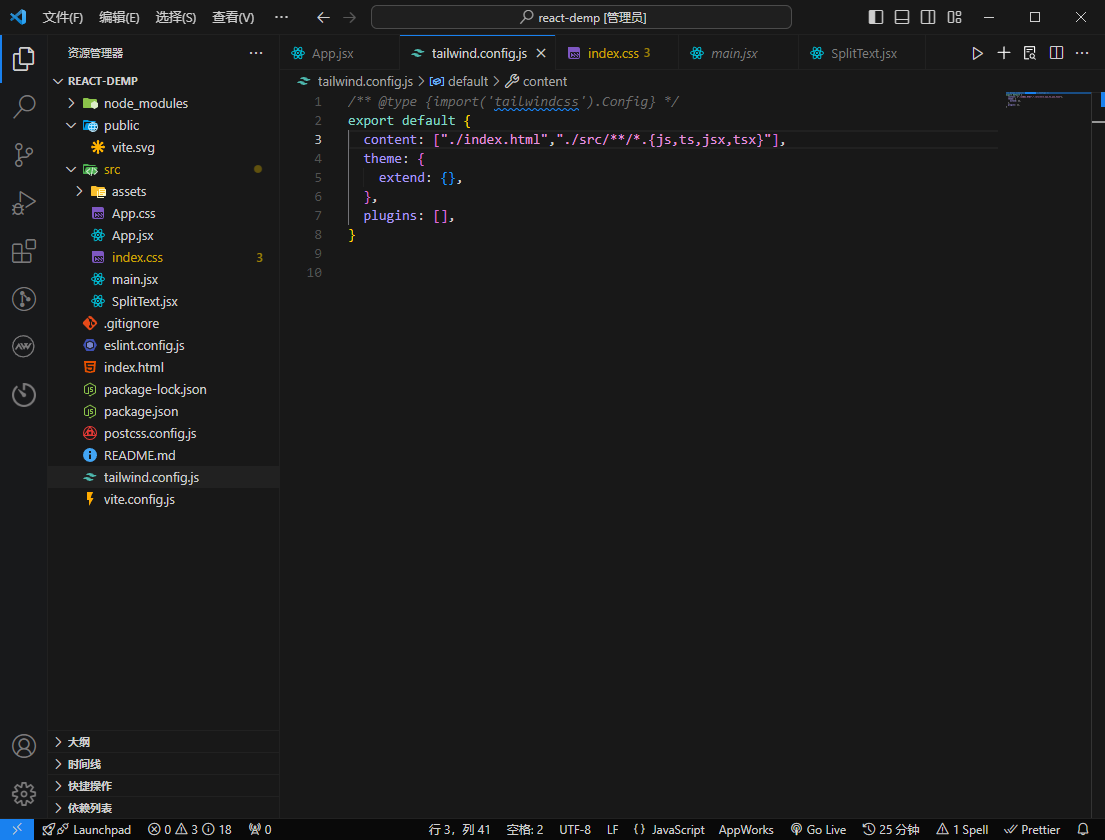Click the react-demp command center search bar
Image resolution: width=1105 pixels, height=840 pixels.
(x=580, y=16)
